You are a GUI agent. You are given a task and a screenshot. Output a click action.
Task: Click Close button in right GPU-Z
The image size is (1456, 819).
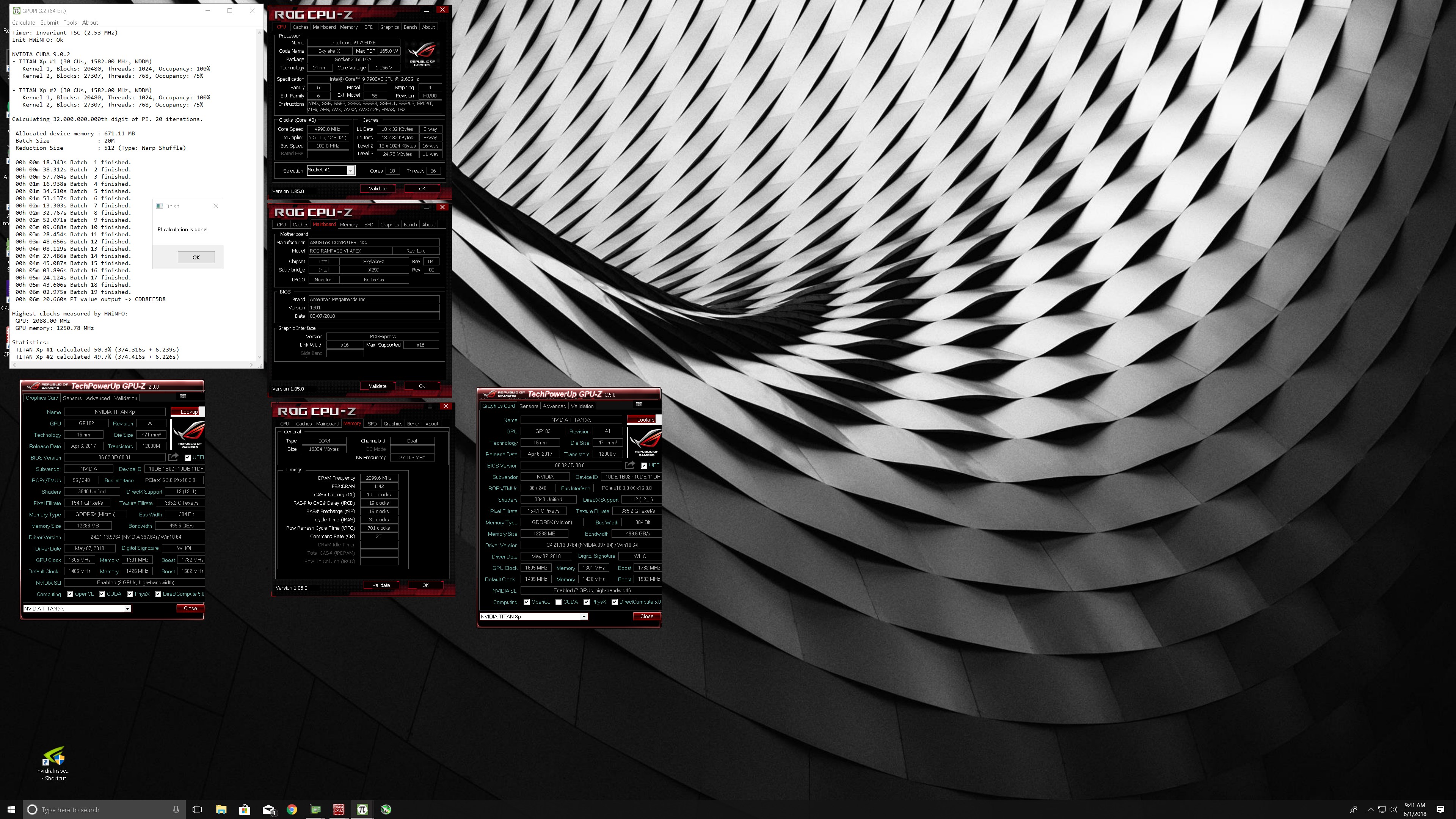pos(646,616)
